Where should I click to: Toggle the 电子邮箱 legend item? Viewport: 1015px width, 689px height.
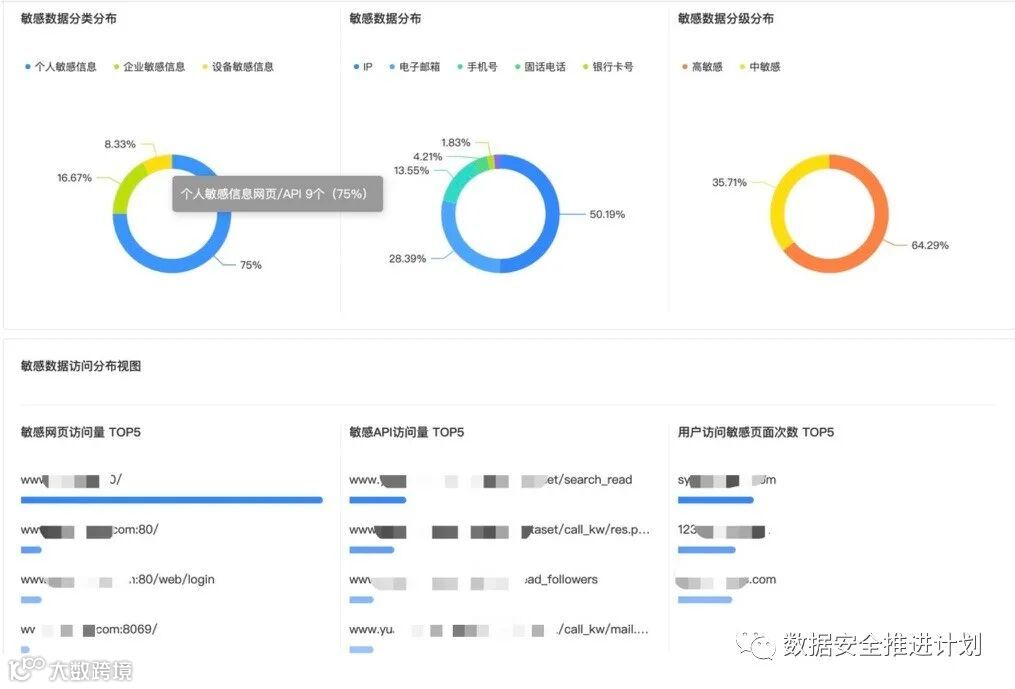pyautogui.click(x=414, y=67)
